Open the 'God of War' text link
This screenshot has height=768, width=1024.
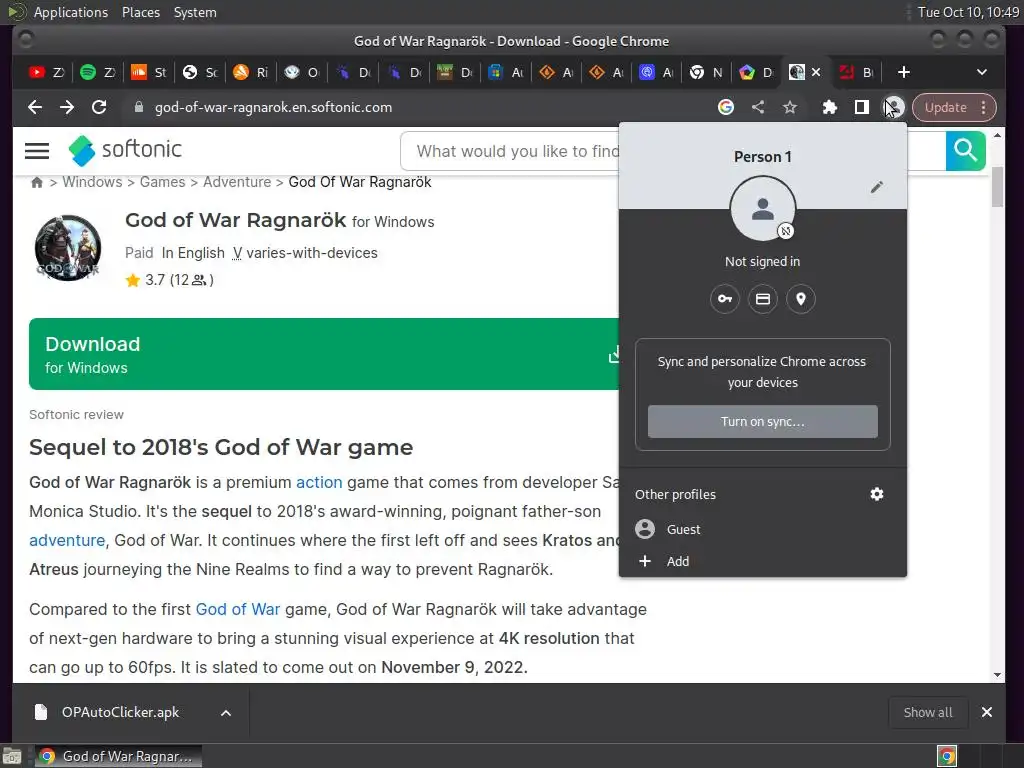(x=238, y=609)
